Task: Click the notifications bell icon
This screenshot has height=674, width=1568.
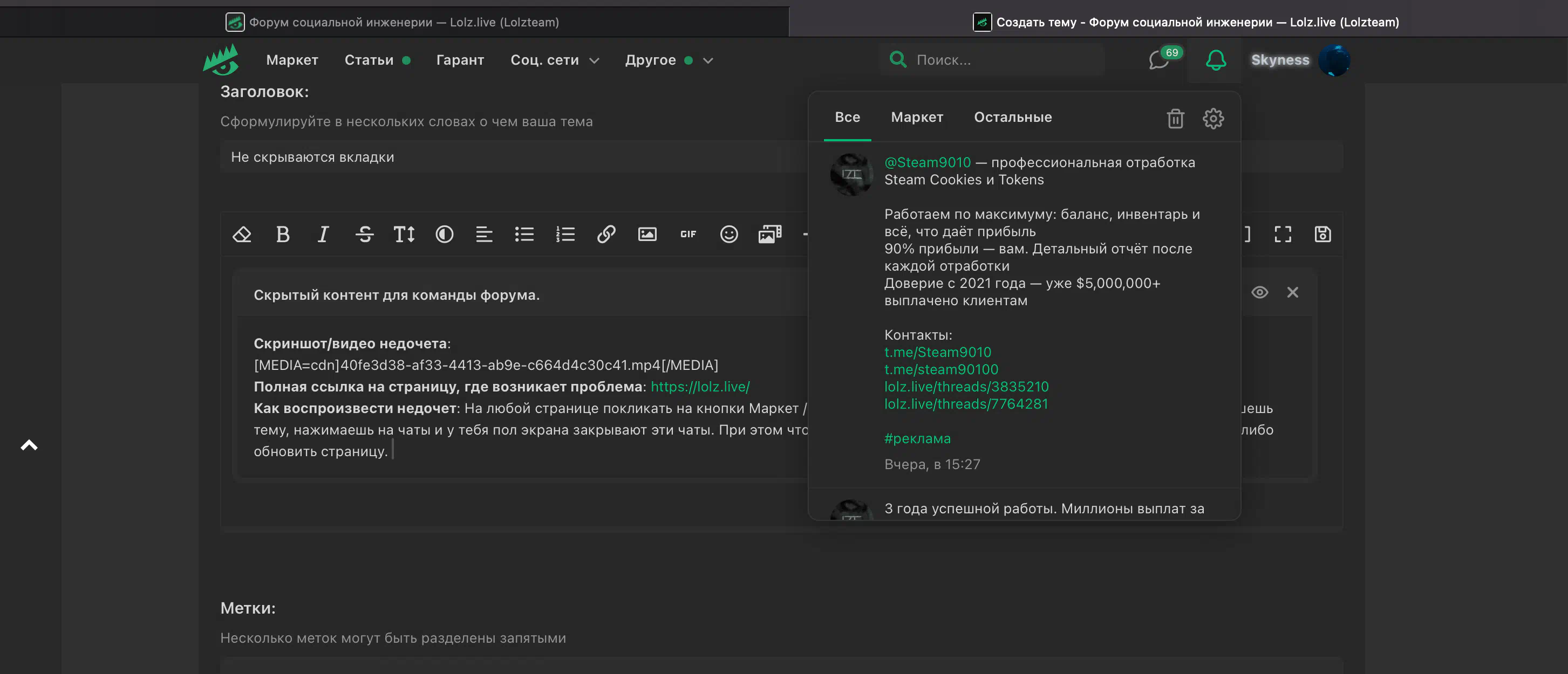Action: [1216, 60]
